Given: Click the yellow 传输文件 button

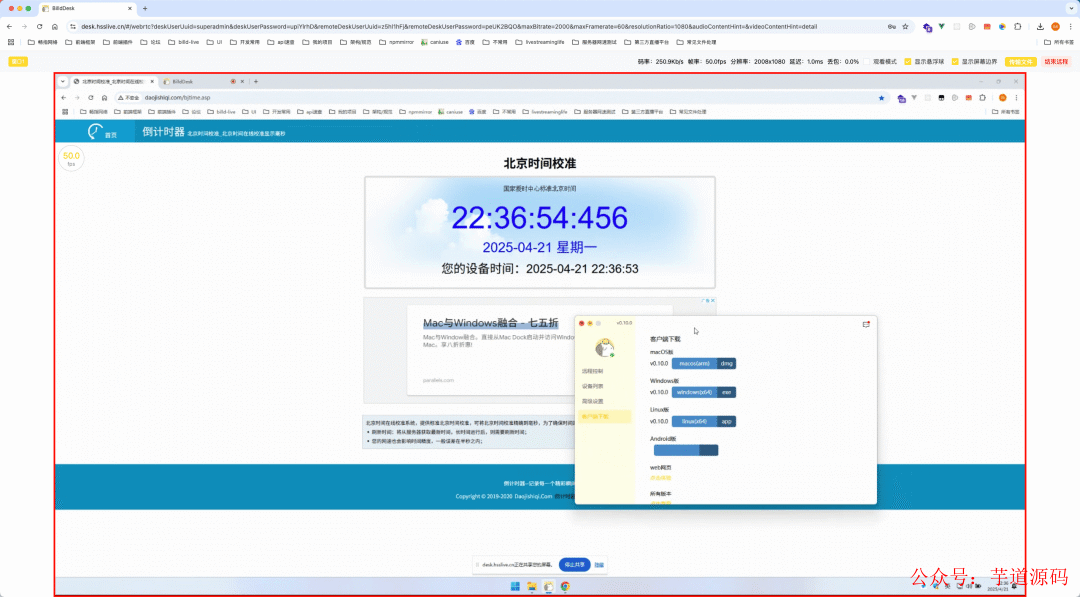Looking at the screenshot, I should [1020, 62].
